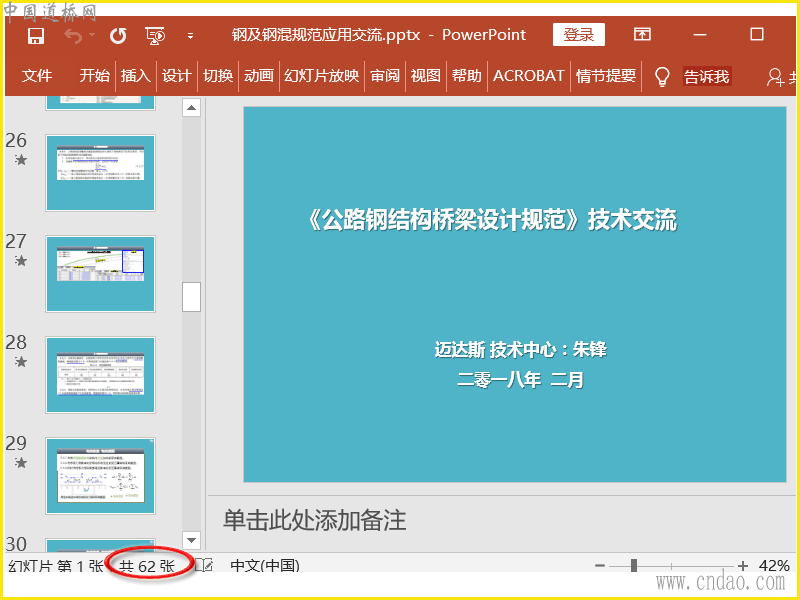Open Ribbon Display Options icon
Viewport: 800px width, 600px height.
pyautogui.click(x=642, y=35)
